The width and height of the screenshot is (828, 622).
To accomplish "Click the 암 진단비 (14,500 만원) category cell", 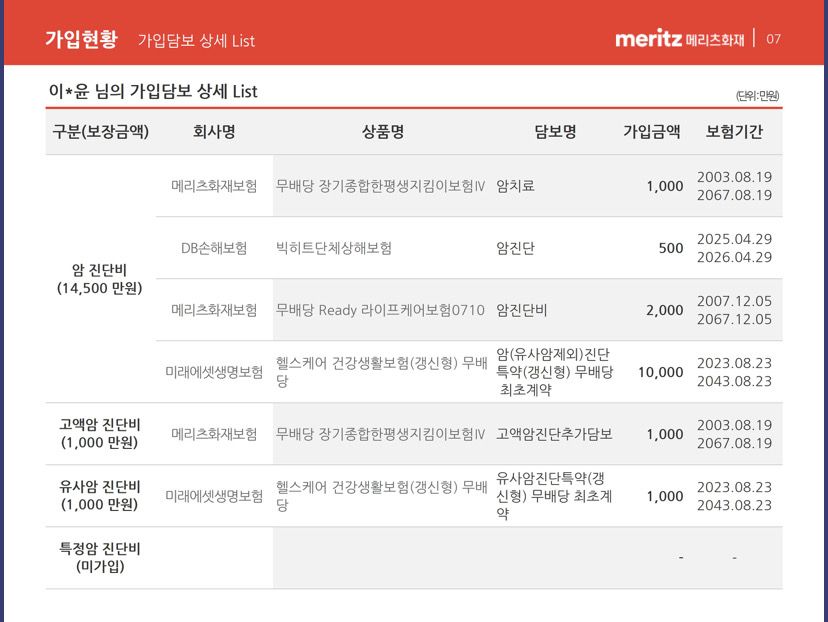I will (x=100, y=279).
